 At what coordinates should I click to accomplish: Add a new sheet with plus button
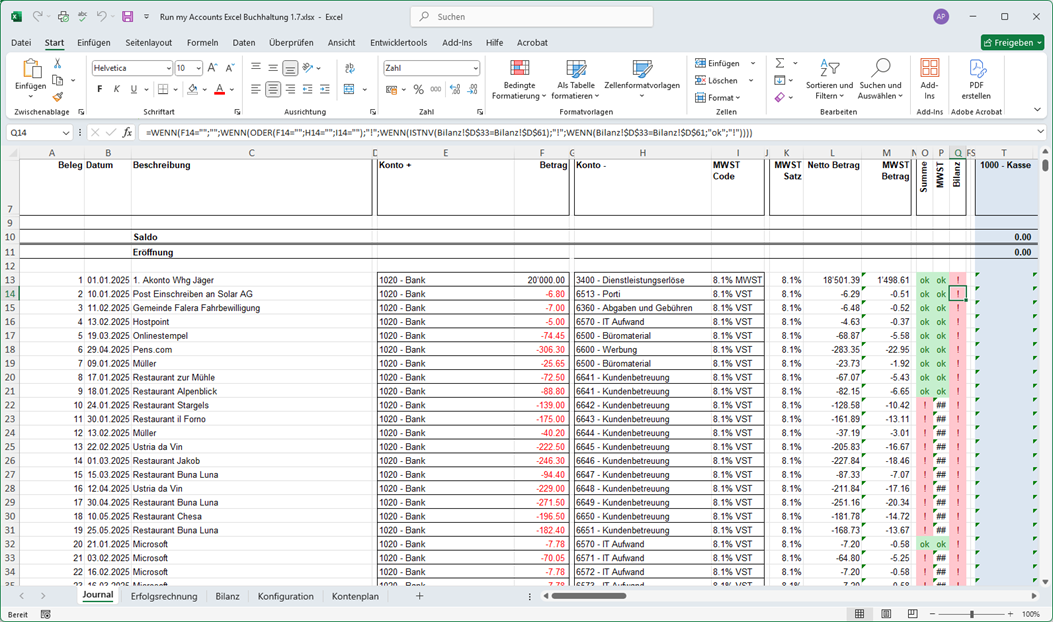pos(419,596)
